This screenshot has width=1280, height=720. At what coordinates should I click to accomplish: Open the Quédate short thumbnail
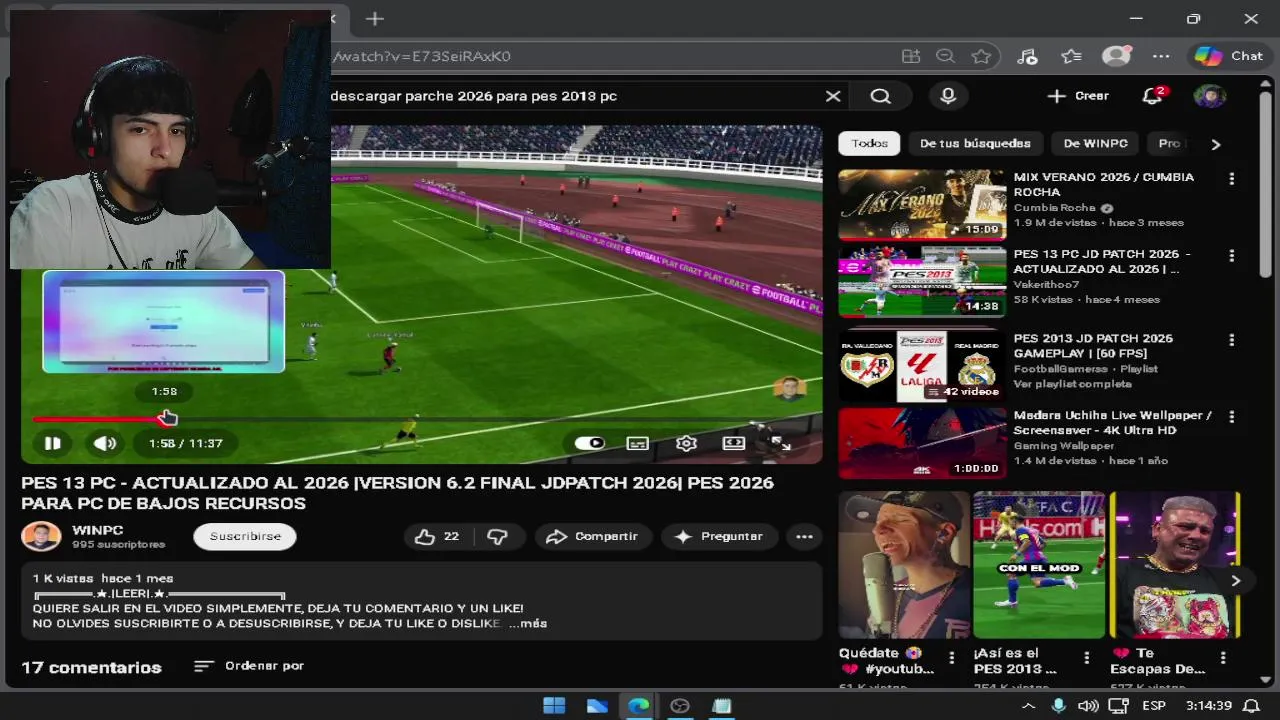click(x=904, y=565)
